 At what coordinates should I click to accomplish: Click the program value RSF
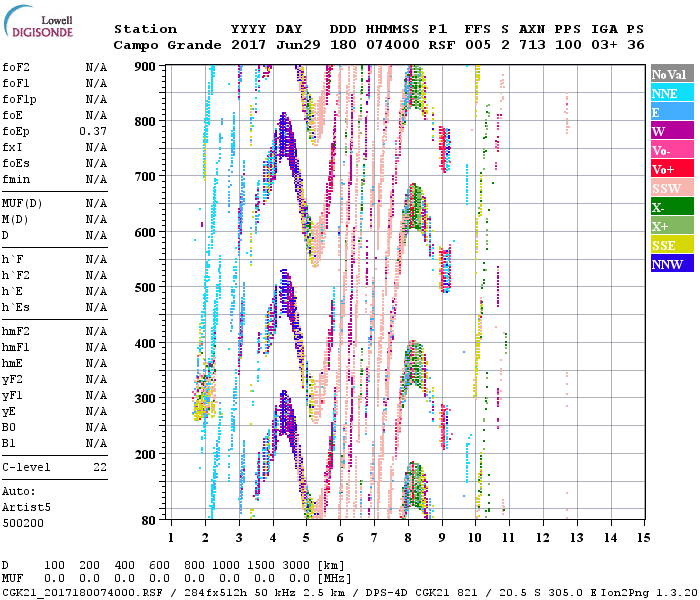tap(442, 45)
